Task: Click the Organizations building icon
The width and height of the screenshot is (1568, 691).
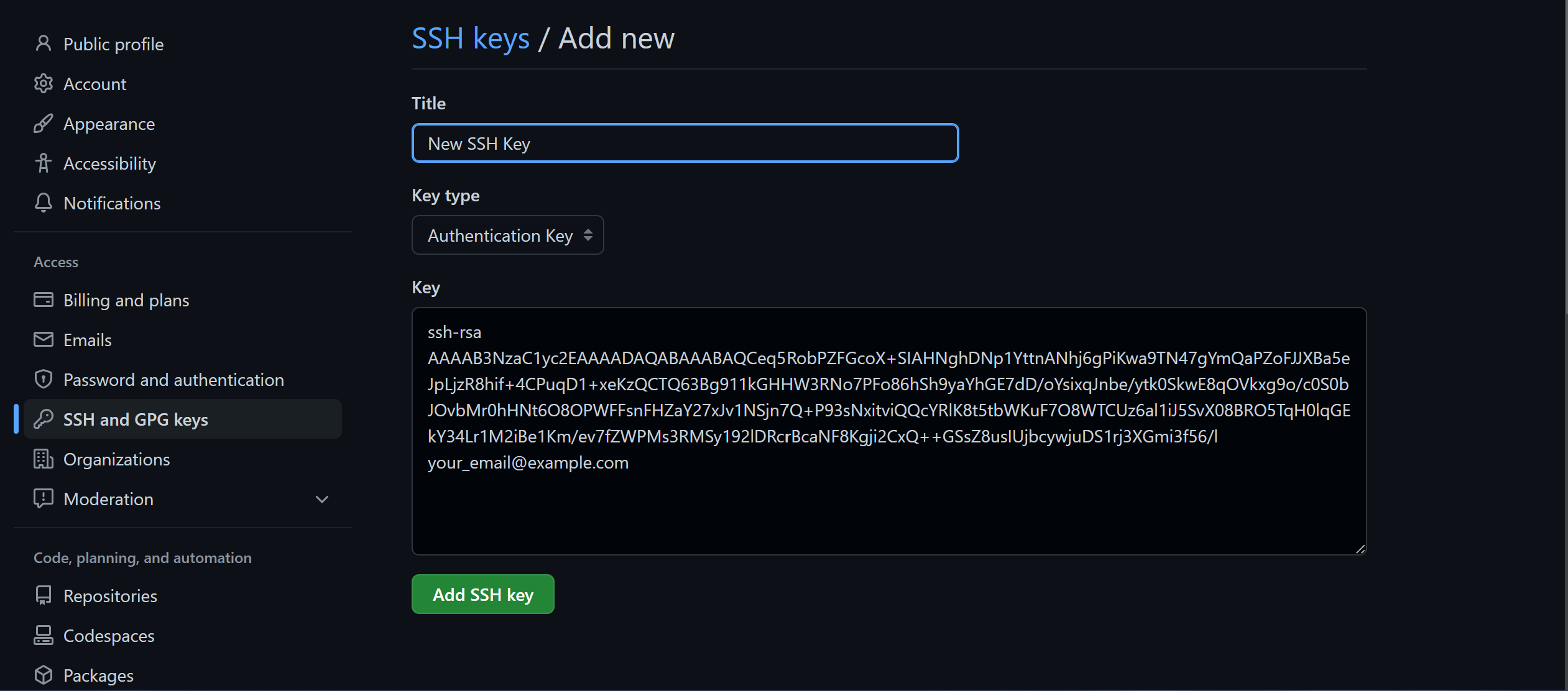Action: [x=44, y=459]
